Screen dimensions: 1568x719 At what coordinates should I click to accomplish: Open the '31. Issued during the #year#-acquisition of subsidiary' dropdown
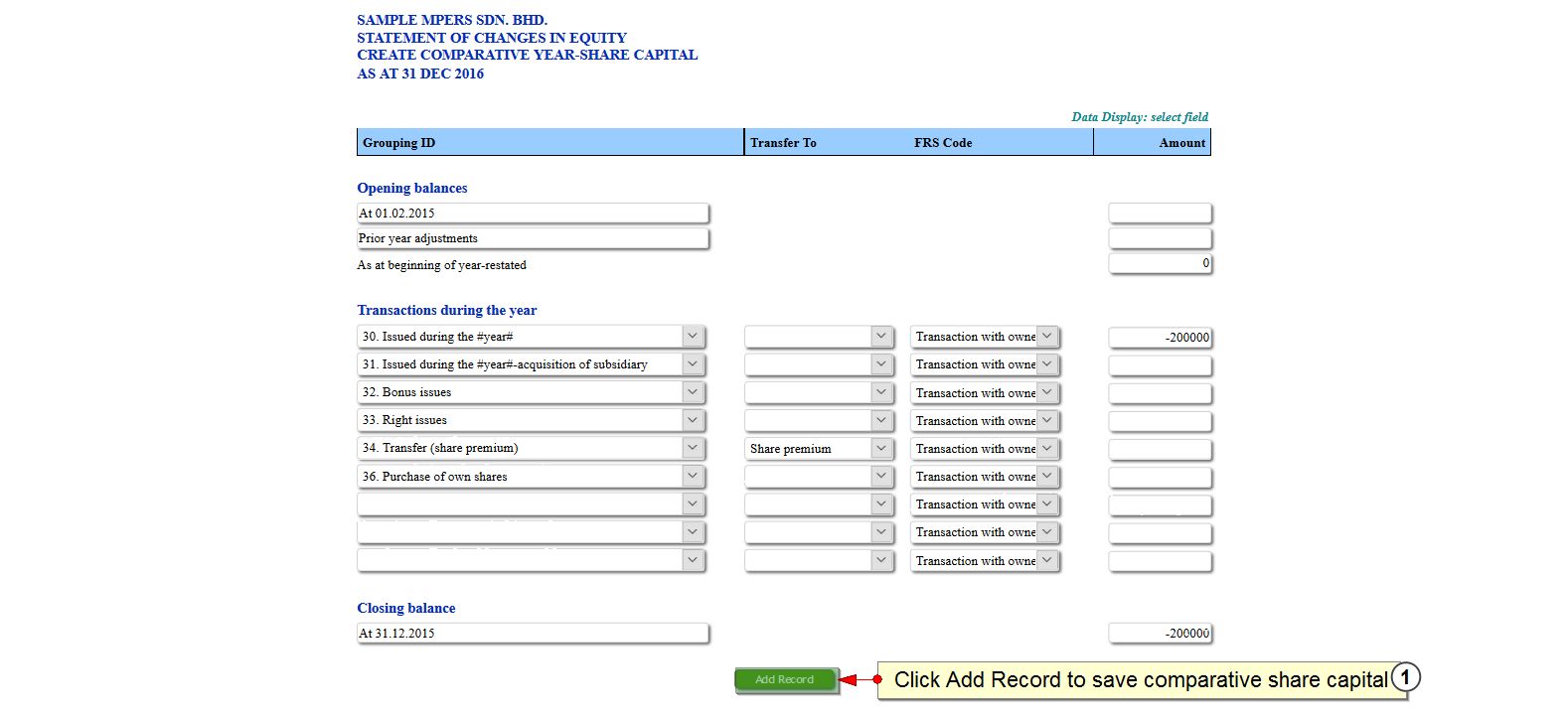(x=531, y=364)
